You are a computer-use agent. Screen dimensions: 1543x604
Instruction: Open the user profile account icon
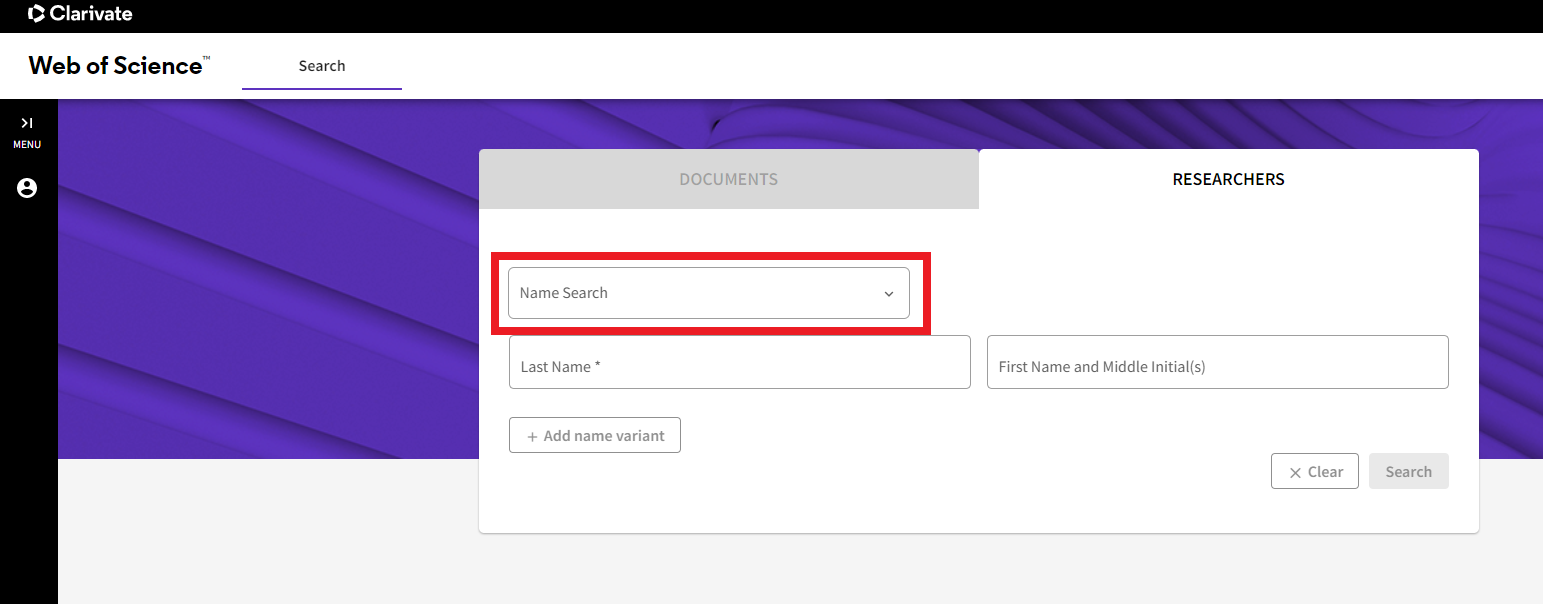click(27, 188)
